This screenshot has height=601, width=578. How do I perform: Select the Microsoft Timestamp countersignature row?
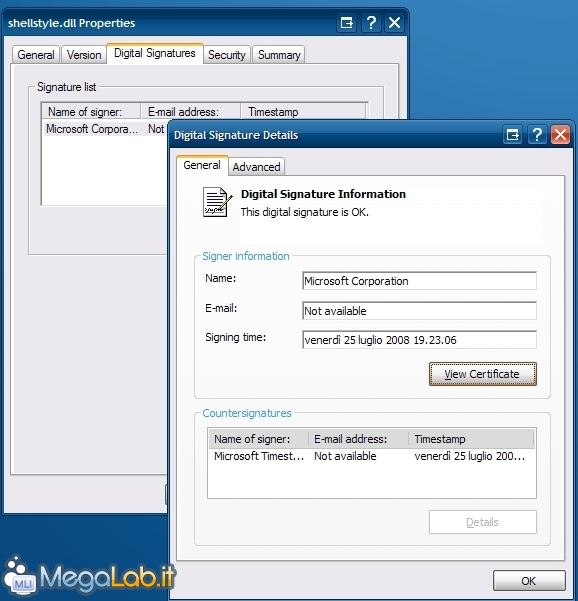pos(371,456)
